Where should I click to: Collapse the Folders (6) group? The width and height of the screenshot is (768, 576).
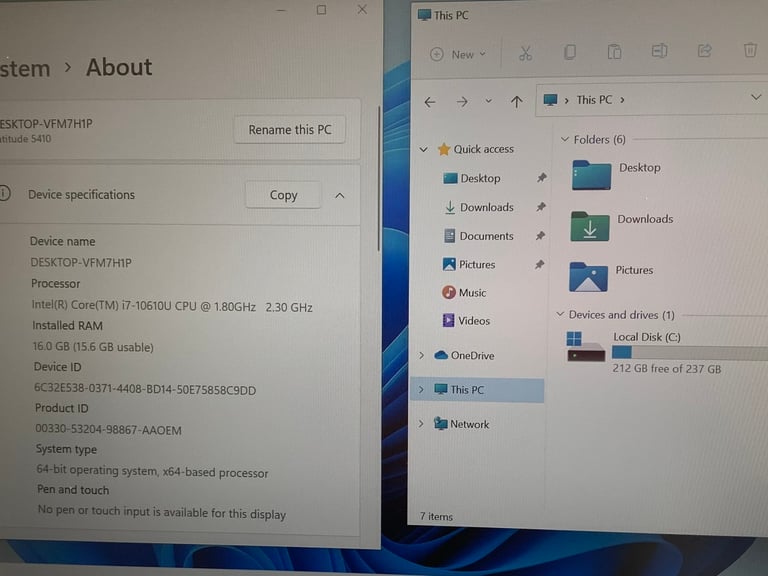pos(564,140)
